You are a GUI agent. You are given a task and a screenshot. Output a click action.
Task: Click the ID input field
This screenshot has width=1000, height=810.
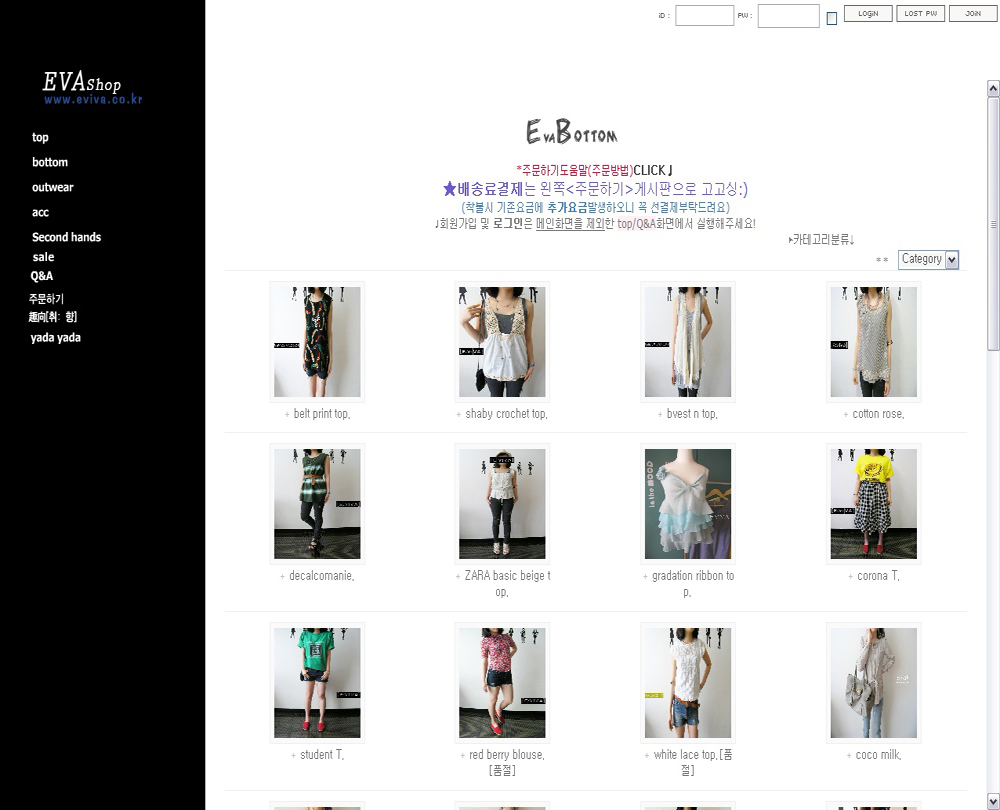pos(704,16)
